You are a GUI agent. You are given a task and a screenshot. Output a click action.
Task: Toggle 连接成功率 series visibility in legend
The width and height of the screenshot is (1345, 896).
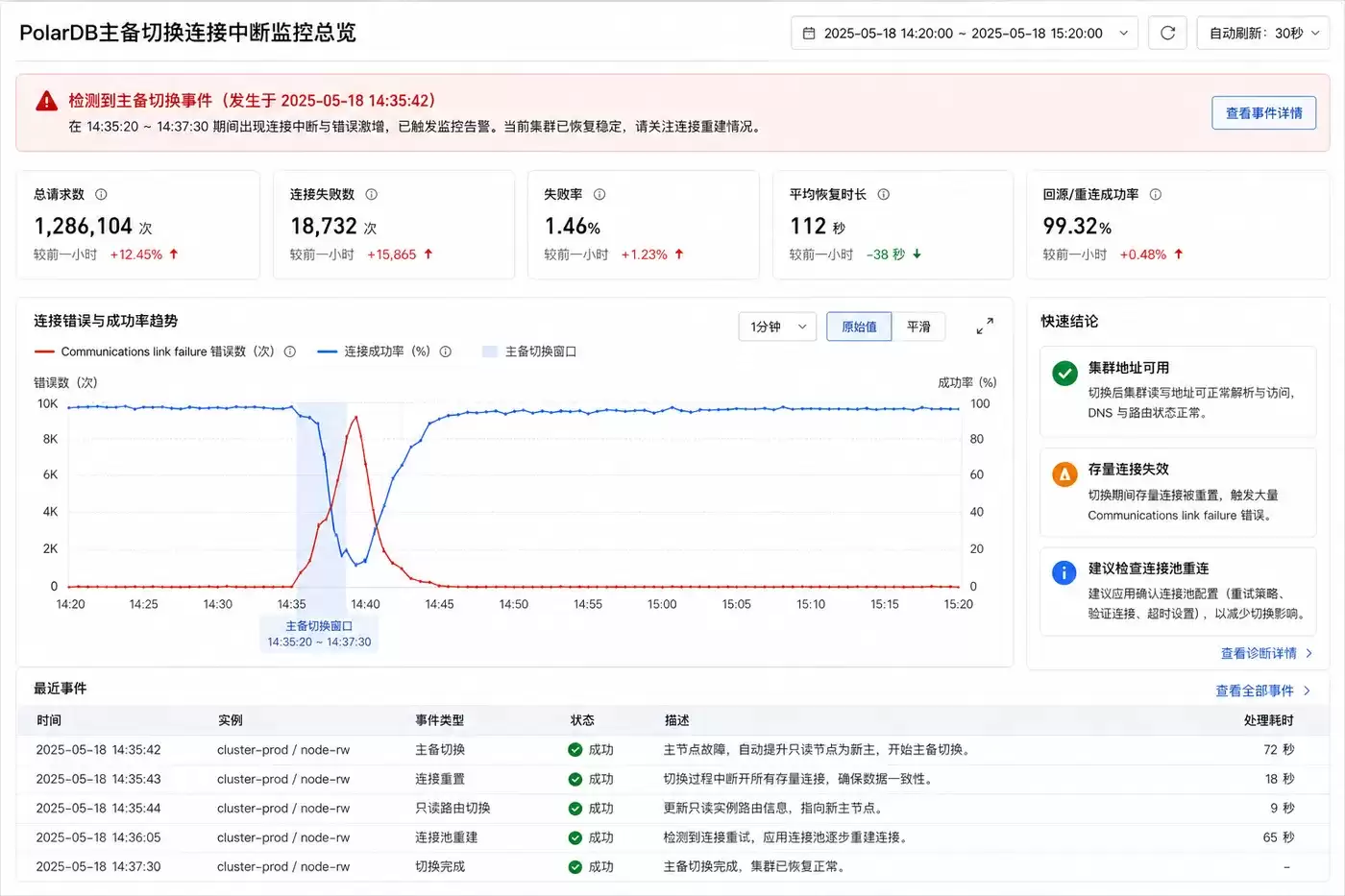point(374,351)
